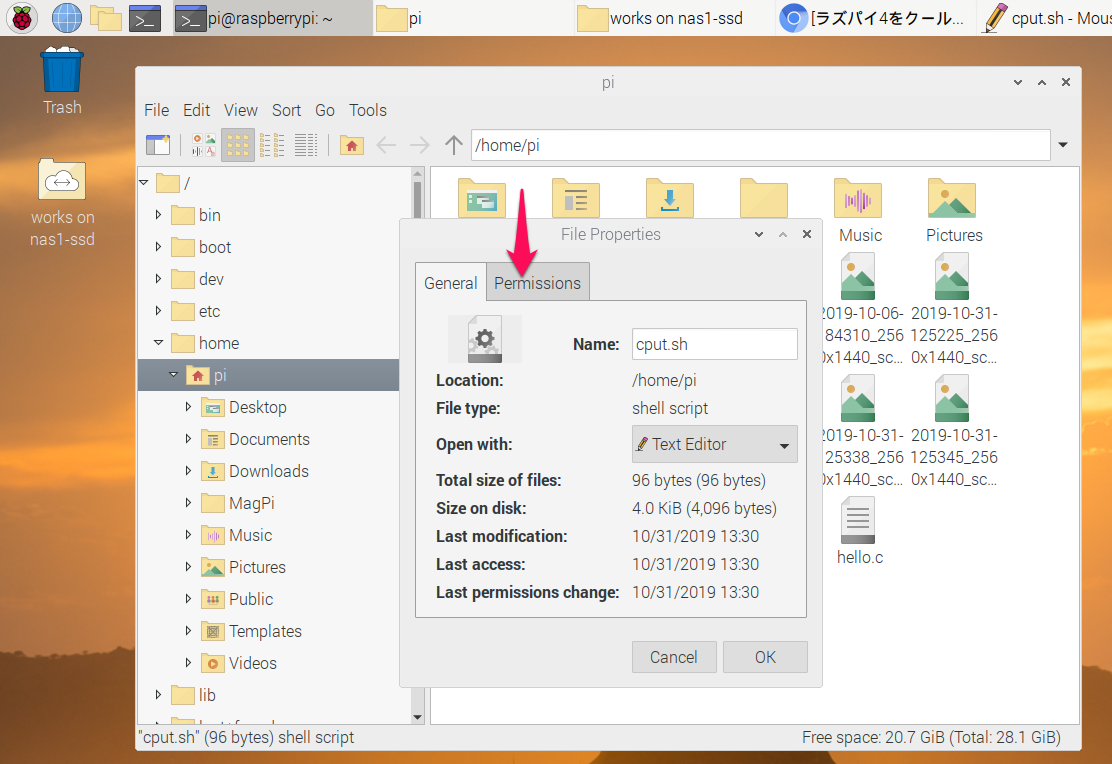Confirm File Properties with OK
Screen dimensions: 1112x764
pos(765,657)
